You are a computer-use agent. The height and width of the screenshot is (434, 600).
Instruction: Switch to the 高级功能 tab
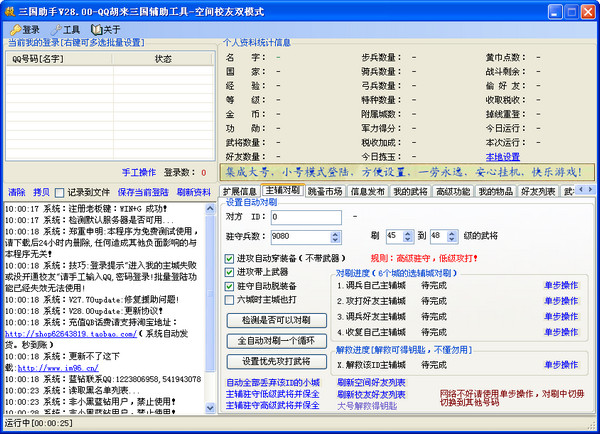click(x=453, y=191)
